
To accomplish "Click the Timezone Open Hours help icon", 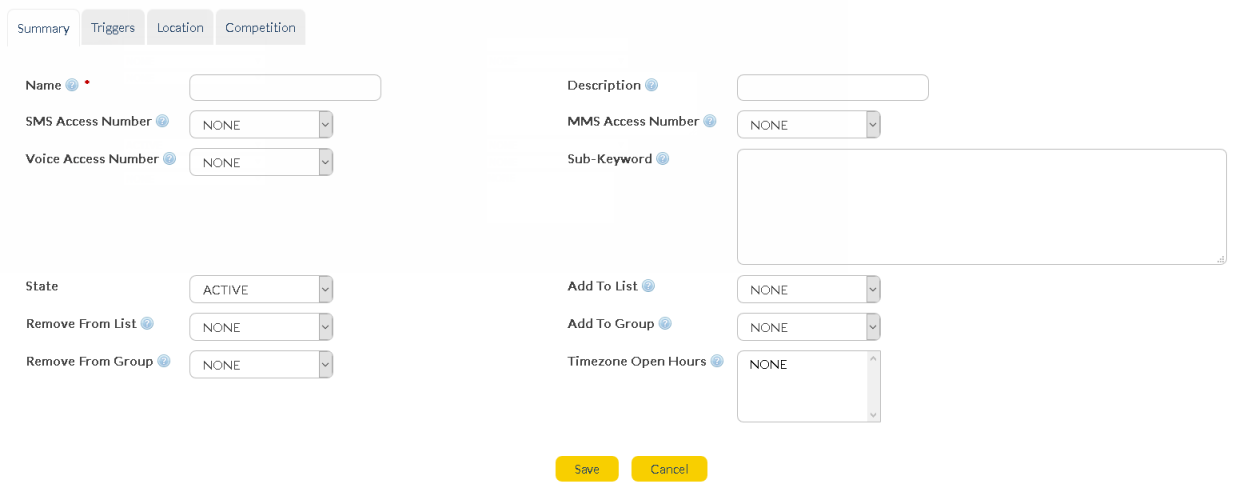I will pos(717,361).
